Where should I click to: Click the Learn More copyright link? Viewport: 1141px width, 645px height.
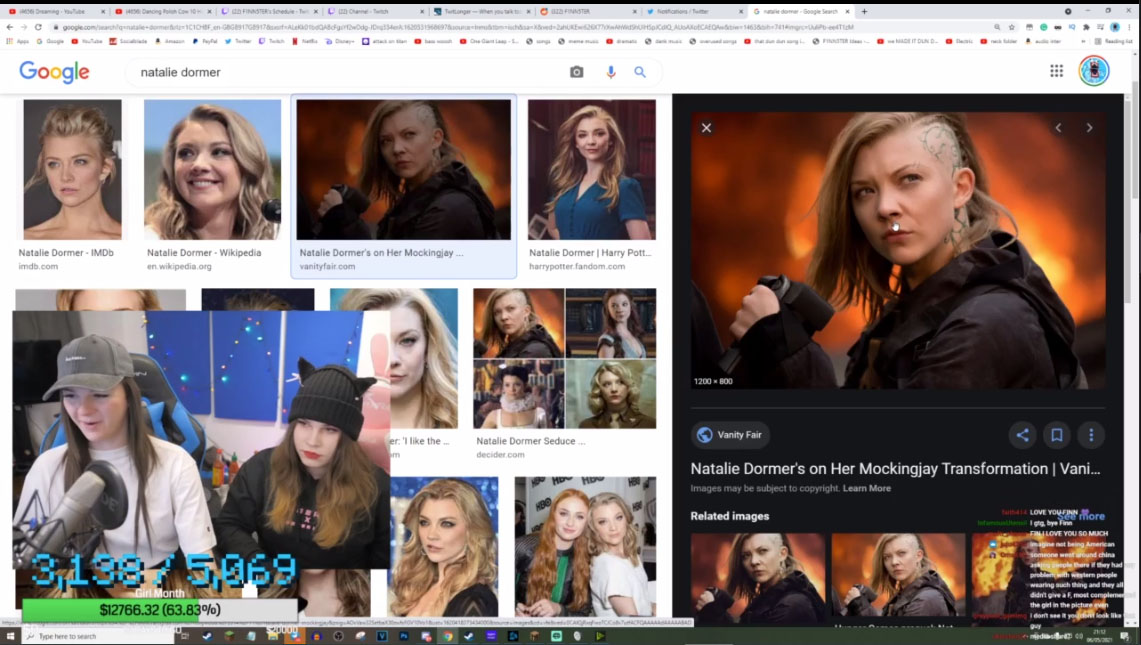[867, 488]
